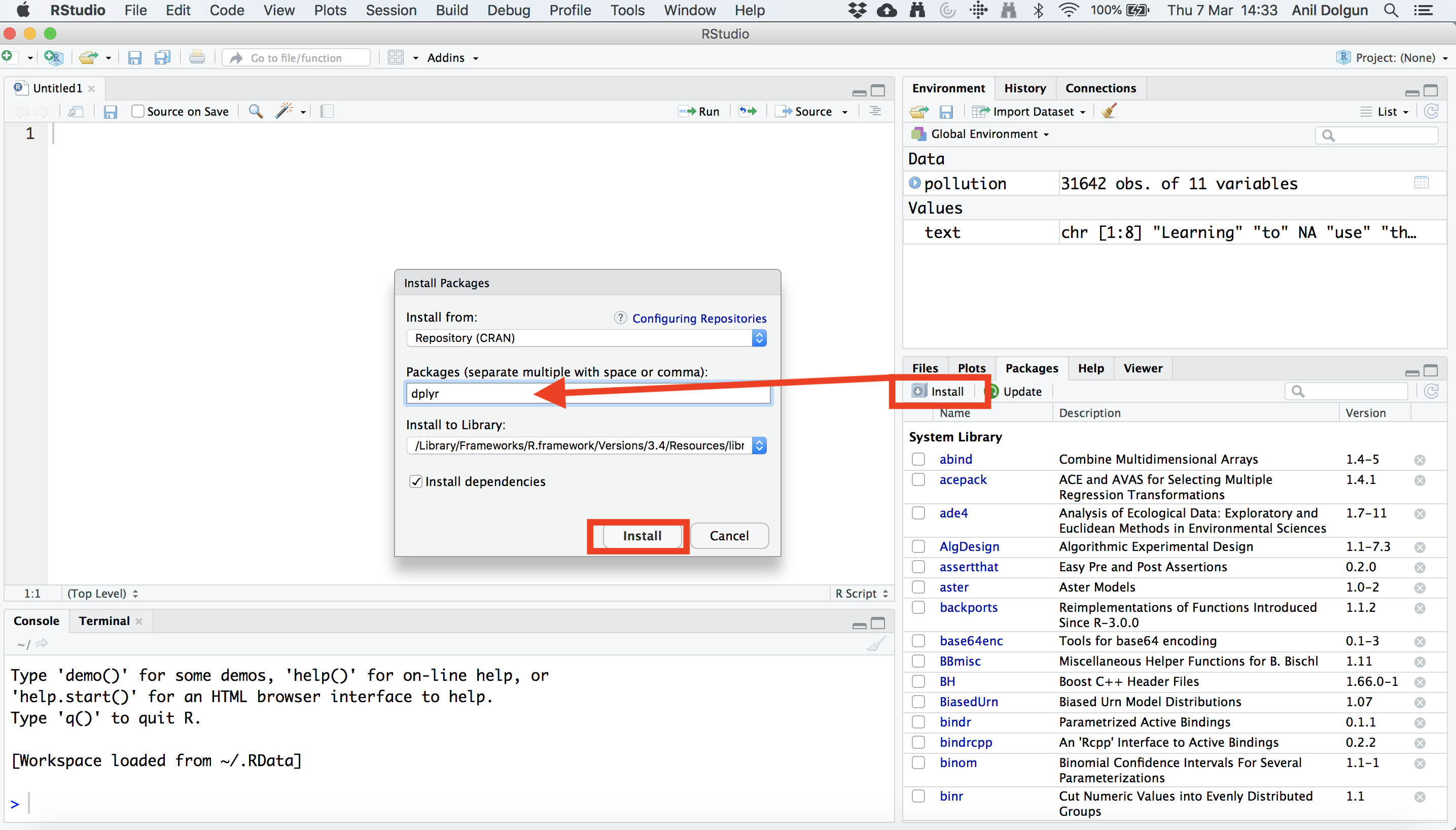Uncheck Install dependencies checkbox
1456x830 pixels.
(416, 481)
